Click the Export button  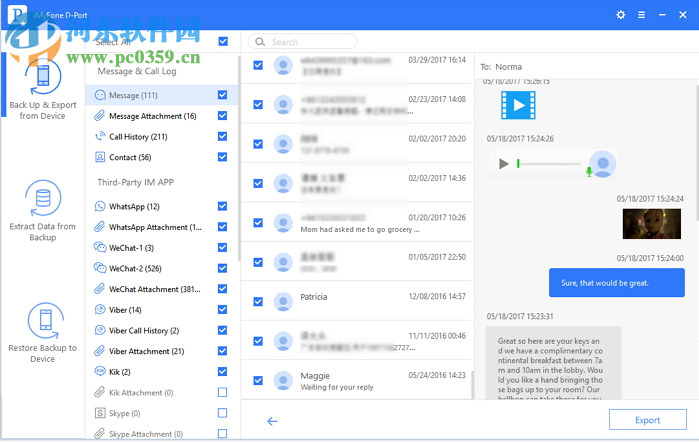pos(647,420)
